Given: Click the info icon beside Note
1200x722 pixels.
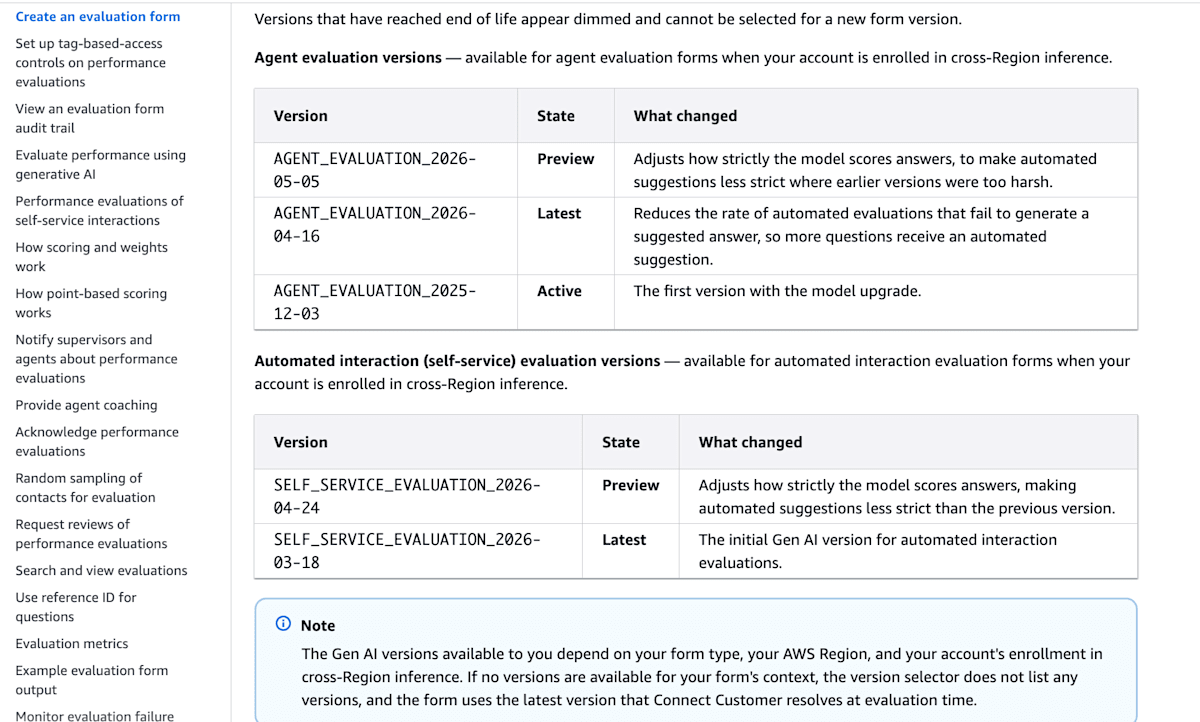Looking at the screenshot, I should [x=283, y=625].
